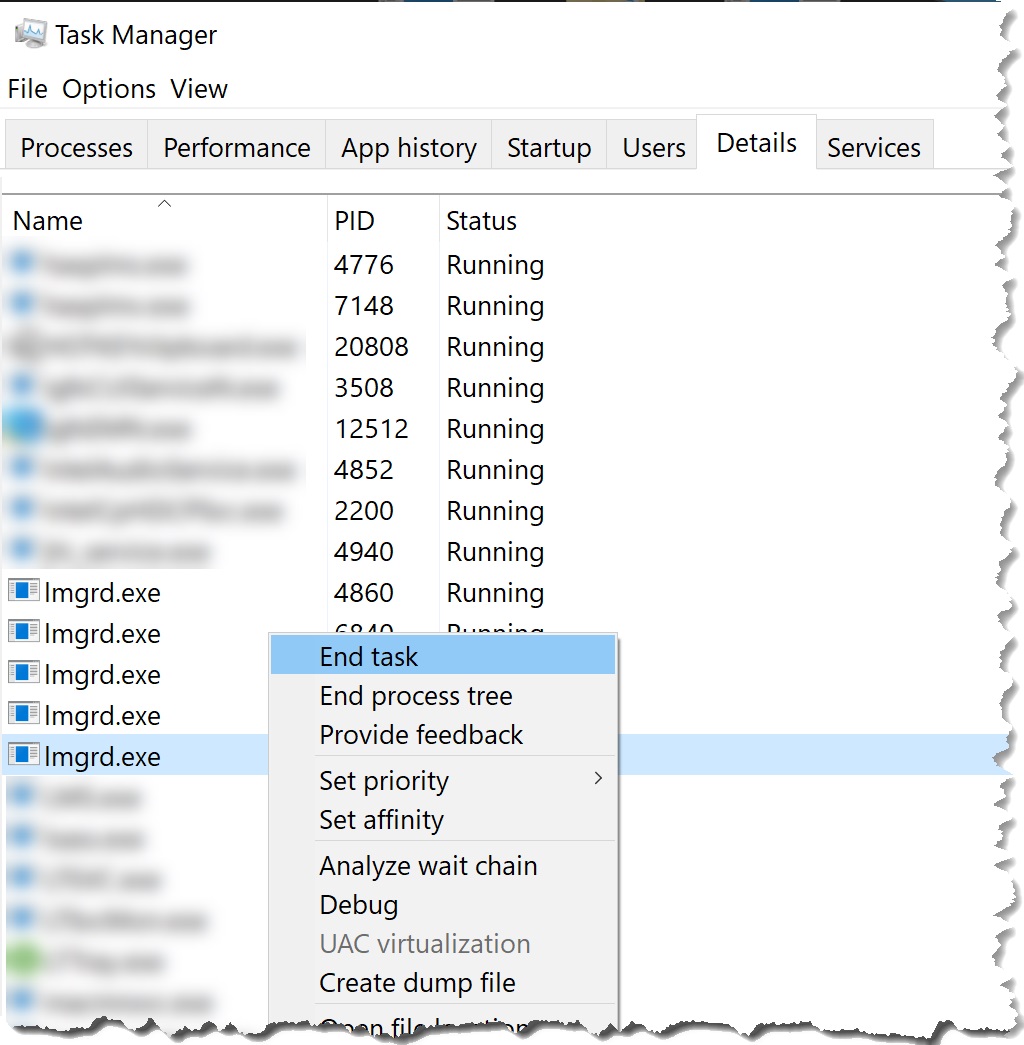Click Provide feedback menu entry
This screenshot has height=1045, width=1024.
(x=421, y=735)
